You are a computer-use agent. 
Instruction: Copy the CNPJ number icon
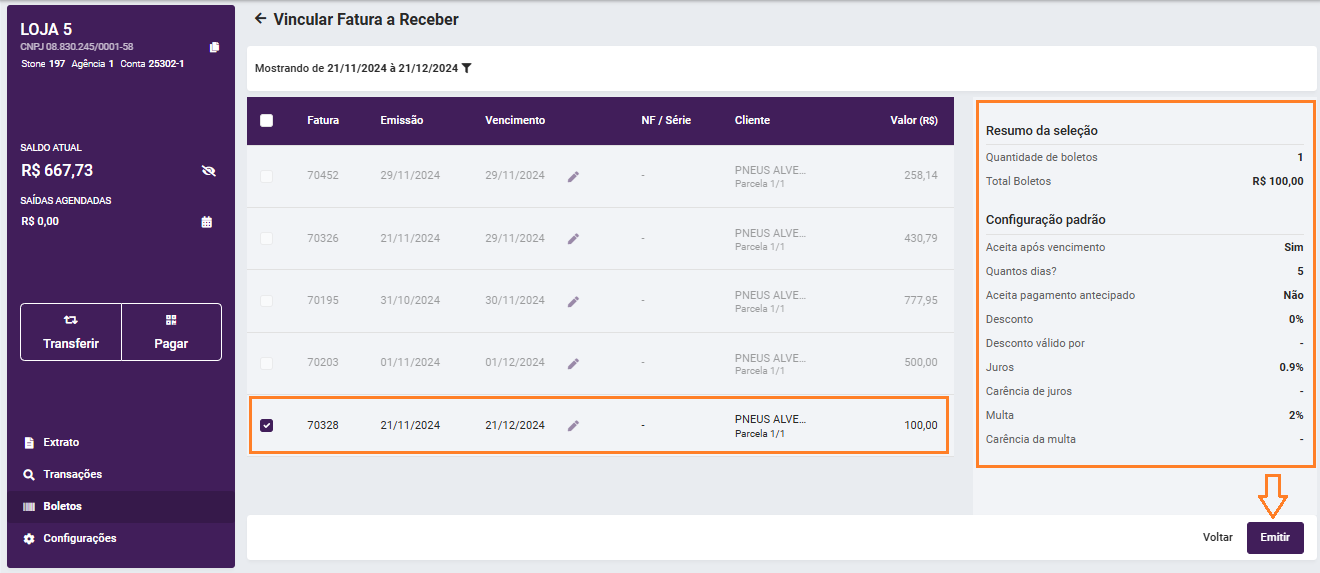(x=214, y=47)
